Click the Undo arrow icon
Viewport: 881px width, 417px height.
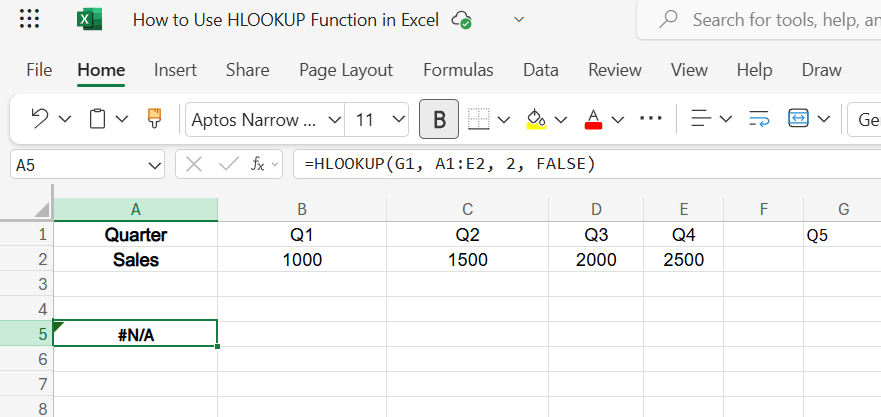click(x=40, y=119)
